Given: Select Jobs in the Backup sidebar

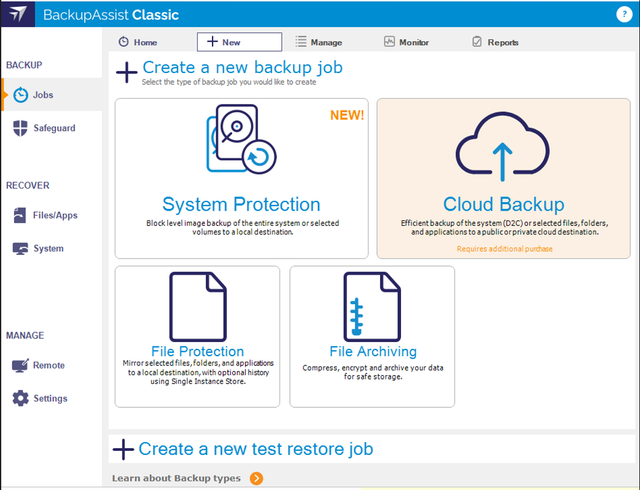Looking at the screenshot, I should click(42, 95).
